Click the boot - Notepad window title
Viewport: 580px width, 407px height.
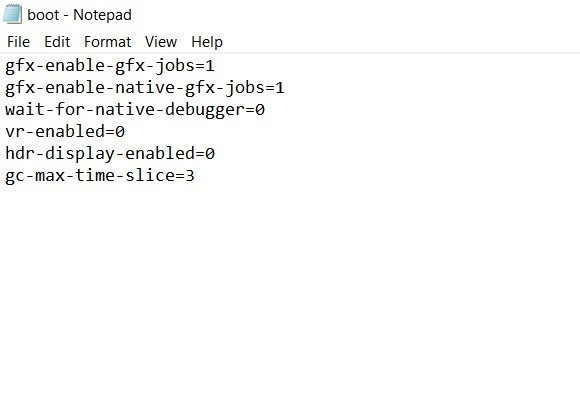(80, 15)
